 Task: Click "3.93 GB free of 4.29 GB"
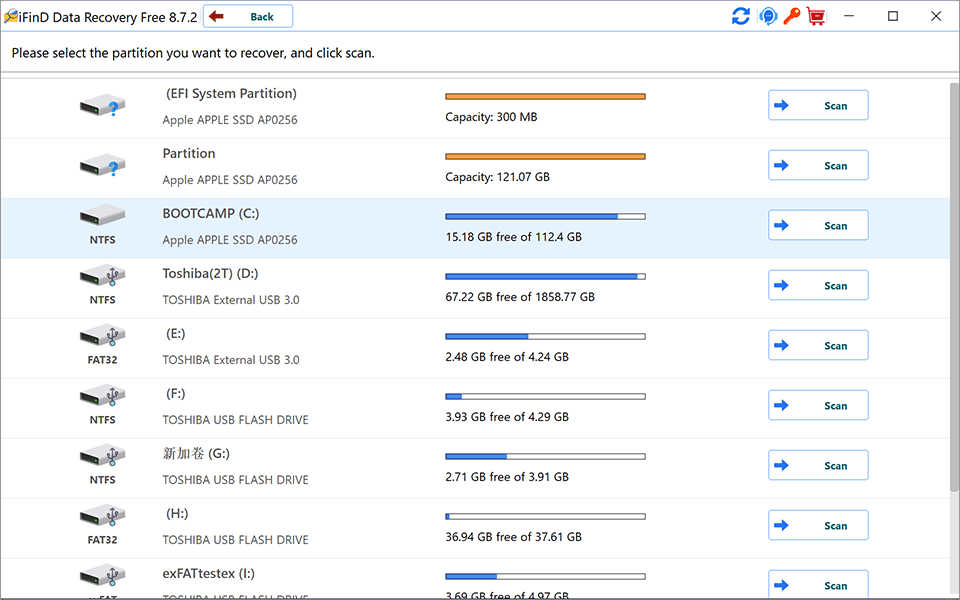(x=507, y=417)
